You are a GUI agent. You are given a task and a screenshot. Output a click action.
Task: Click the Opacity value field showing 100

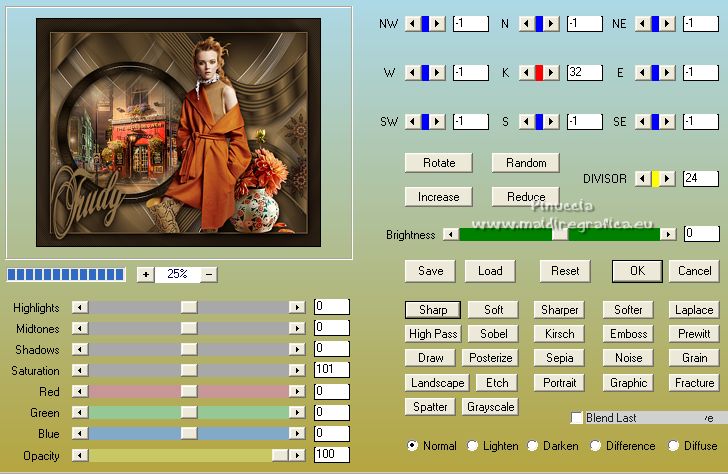pyautogui.click(x=332, y=454)
